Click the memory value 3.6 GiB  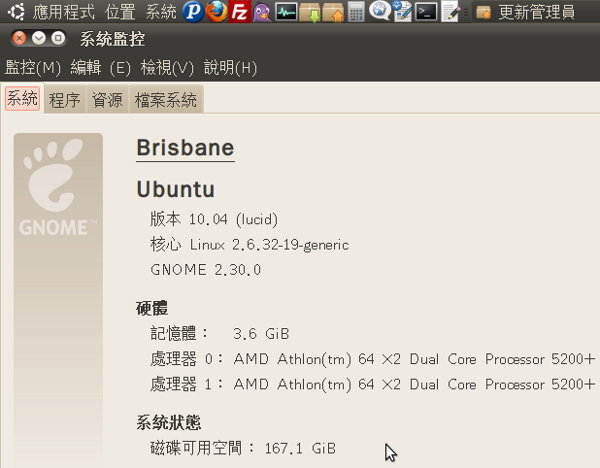(261, 334)
